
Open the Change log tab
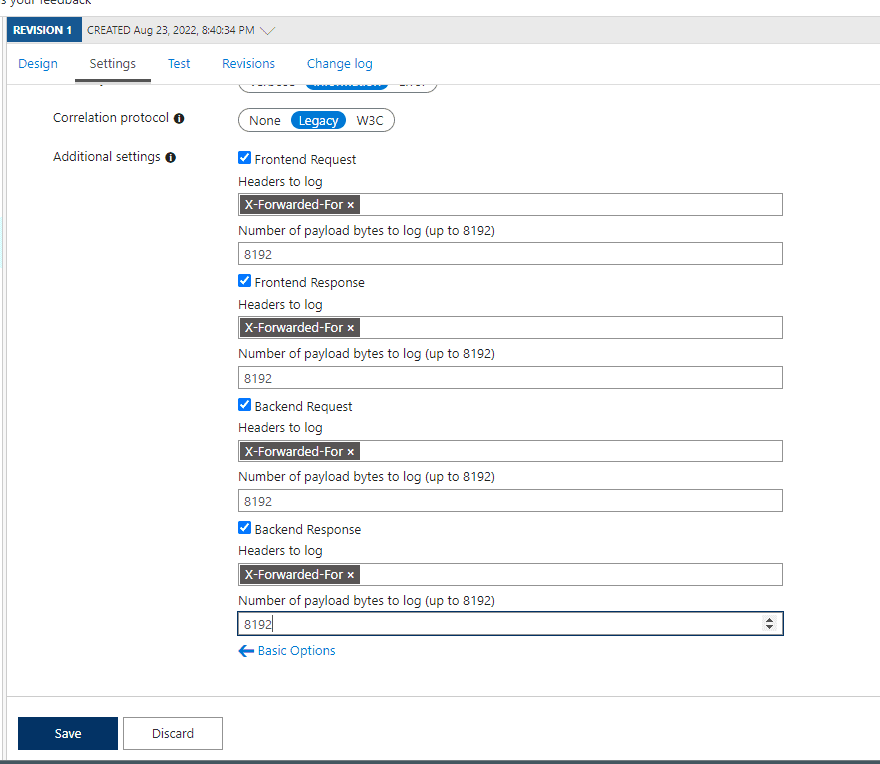(340, 63)
